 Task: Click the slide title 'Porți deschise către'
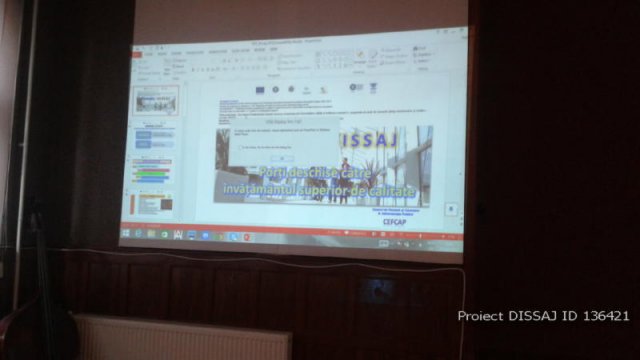pyautogui.click(x=315, y=173)
